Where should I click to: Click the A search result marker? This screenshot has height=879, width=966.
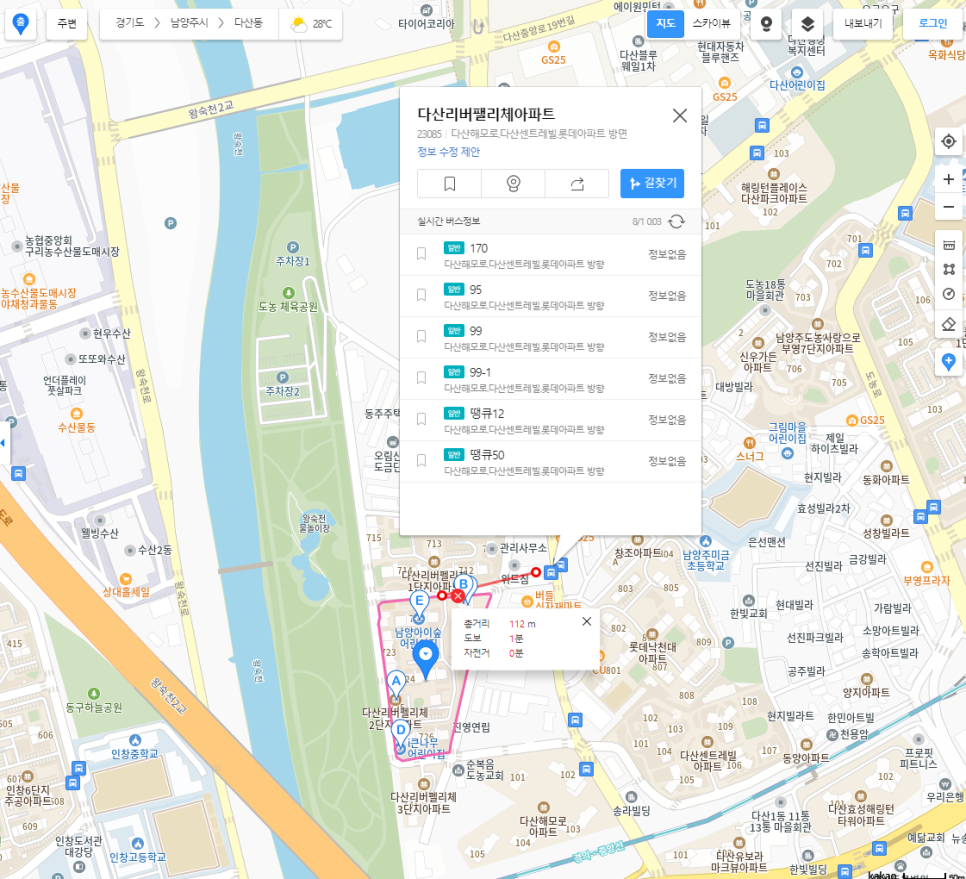pyautogui.click(x=396, y=686)
